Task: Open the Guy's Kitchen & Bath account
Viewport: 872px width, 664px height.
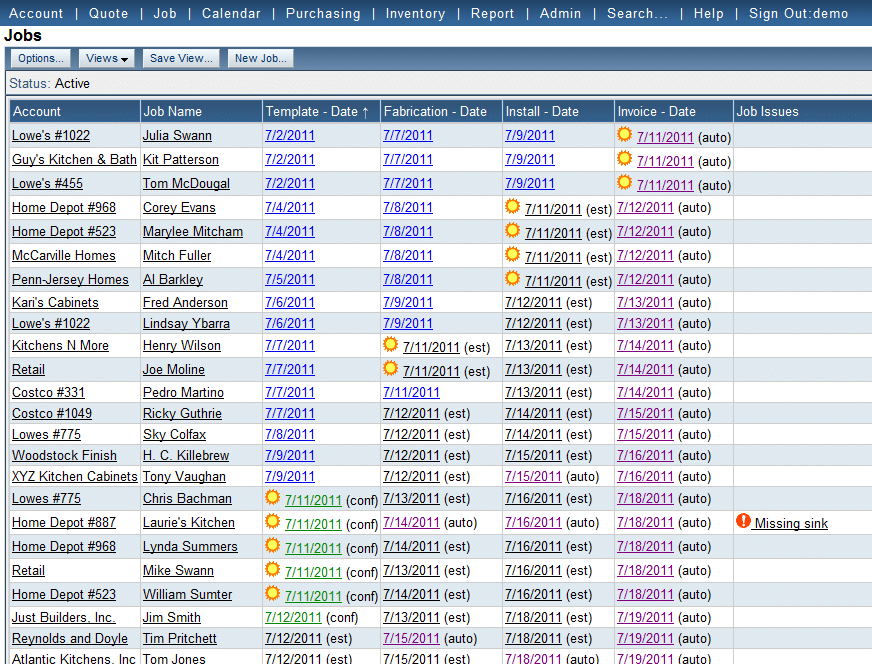Action: tap(75, 160)
